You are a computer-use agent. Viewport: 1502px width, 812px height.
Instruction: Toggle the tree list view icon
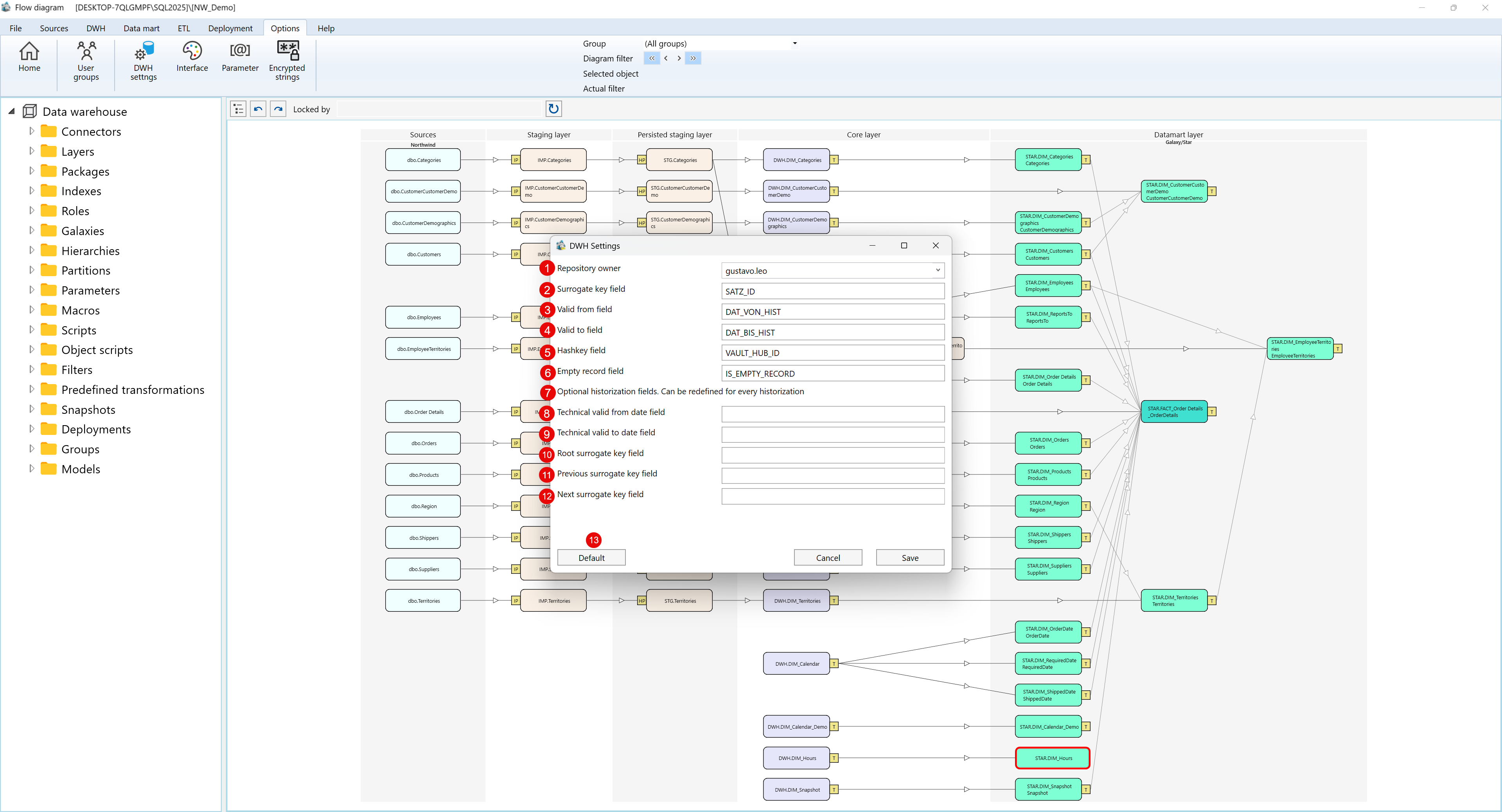click(x=238, y=108)
